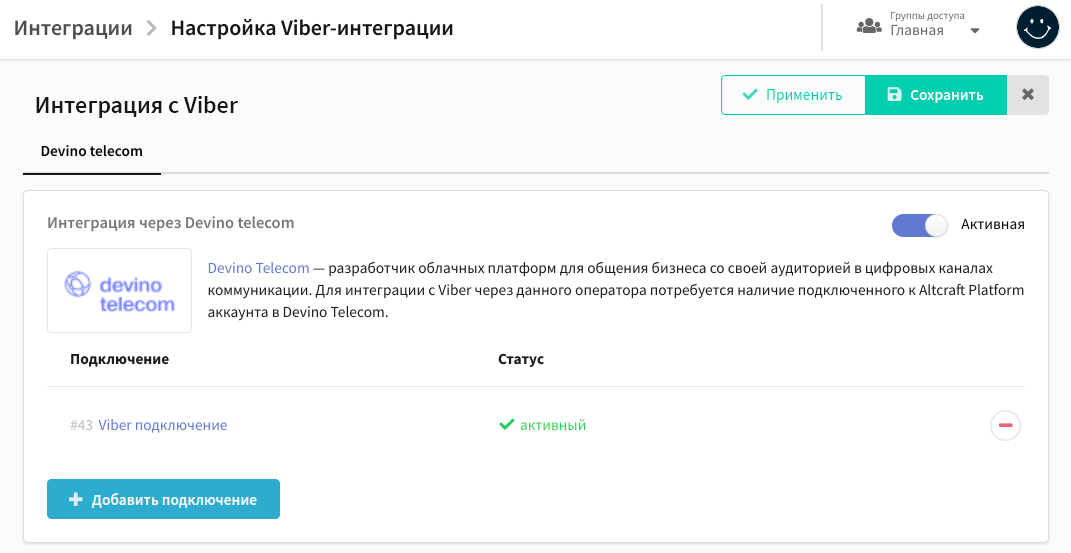The width and height of the screenshot is (1071, 553).
Task: Click the Добавить подключение button
Action: (x=163, y=499)
